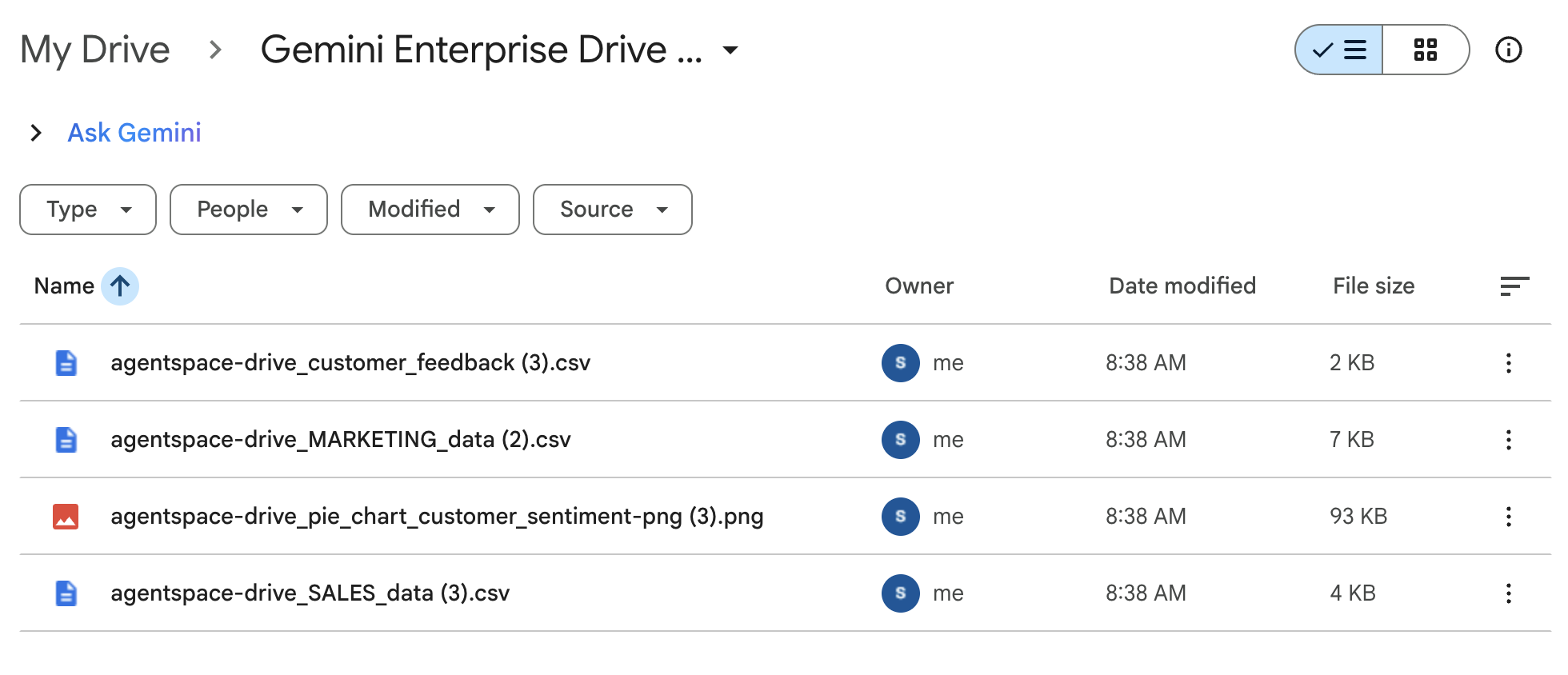Click the Ask Gemini link
This screenshot has width=1568, height=675.
tap(134, 133)
